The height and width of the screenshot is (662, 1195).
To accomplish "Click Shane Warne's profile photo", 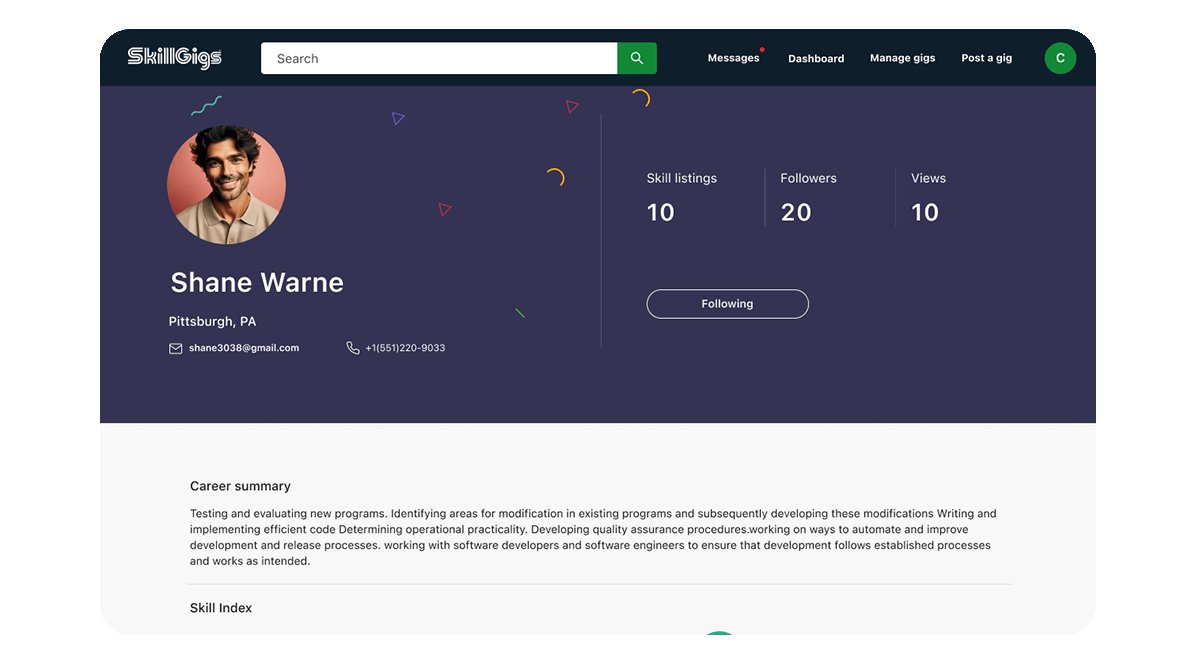I will pyautogui.click(x=226, y=185).
